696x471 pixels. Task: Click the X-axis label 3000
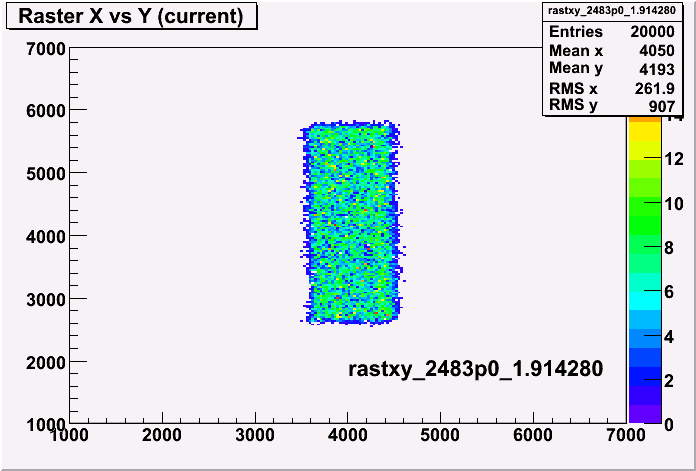[255, 435]
